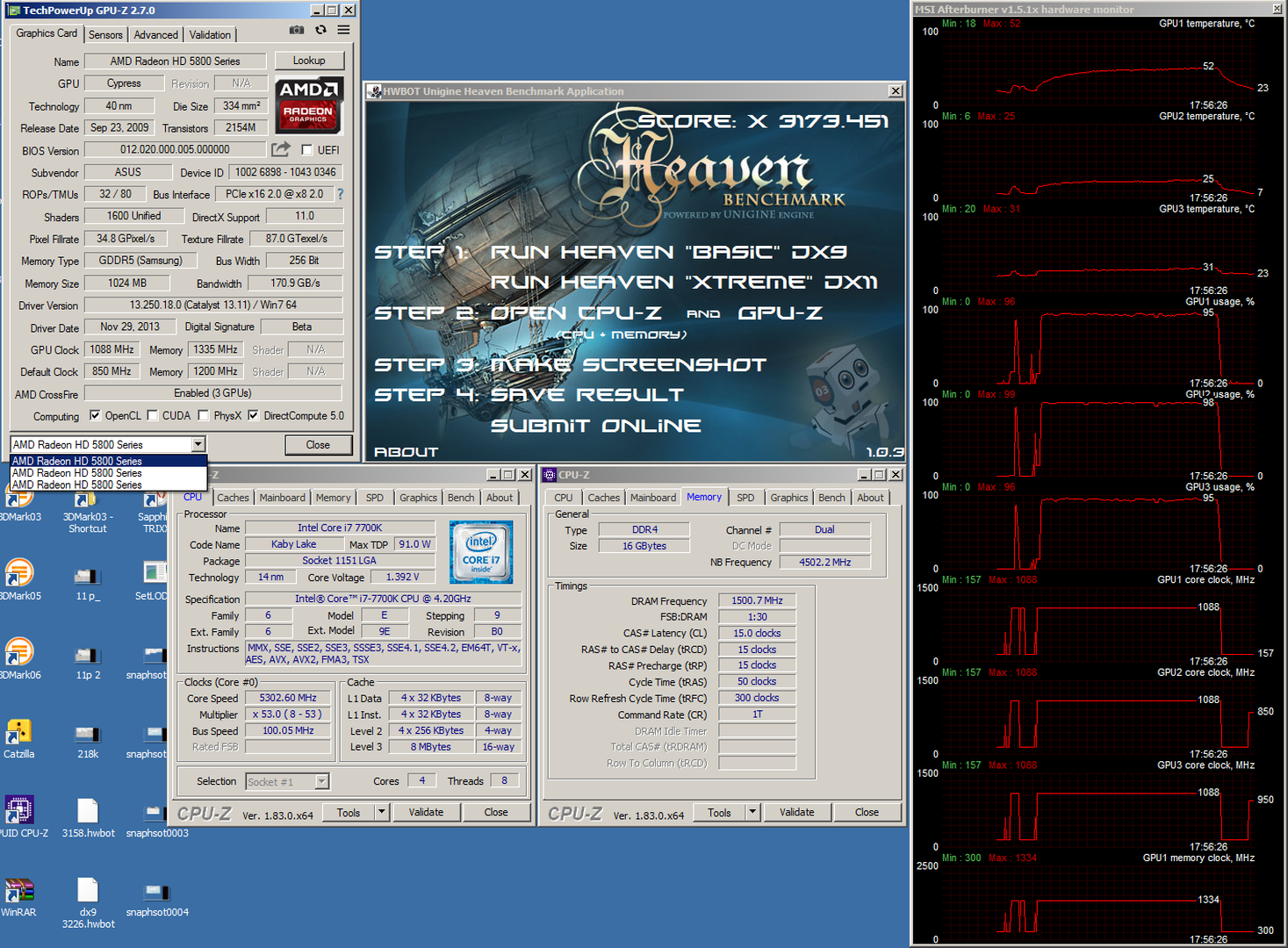Click Validate in CPU-Z processor window
This screenshot has height=948, width=1288.
coord(426,812)
